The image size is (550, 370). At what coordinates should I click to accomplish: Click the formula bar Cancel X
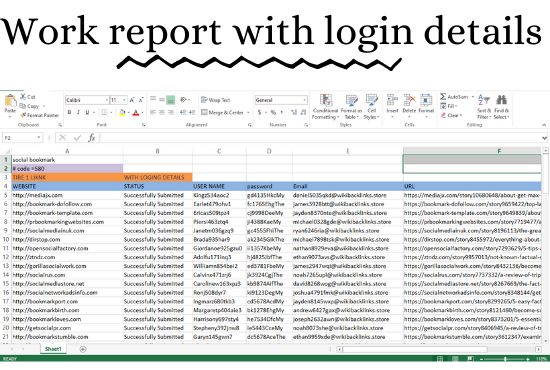[62, 138]
